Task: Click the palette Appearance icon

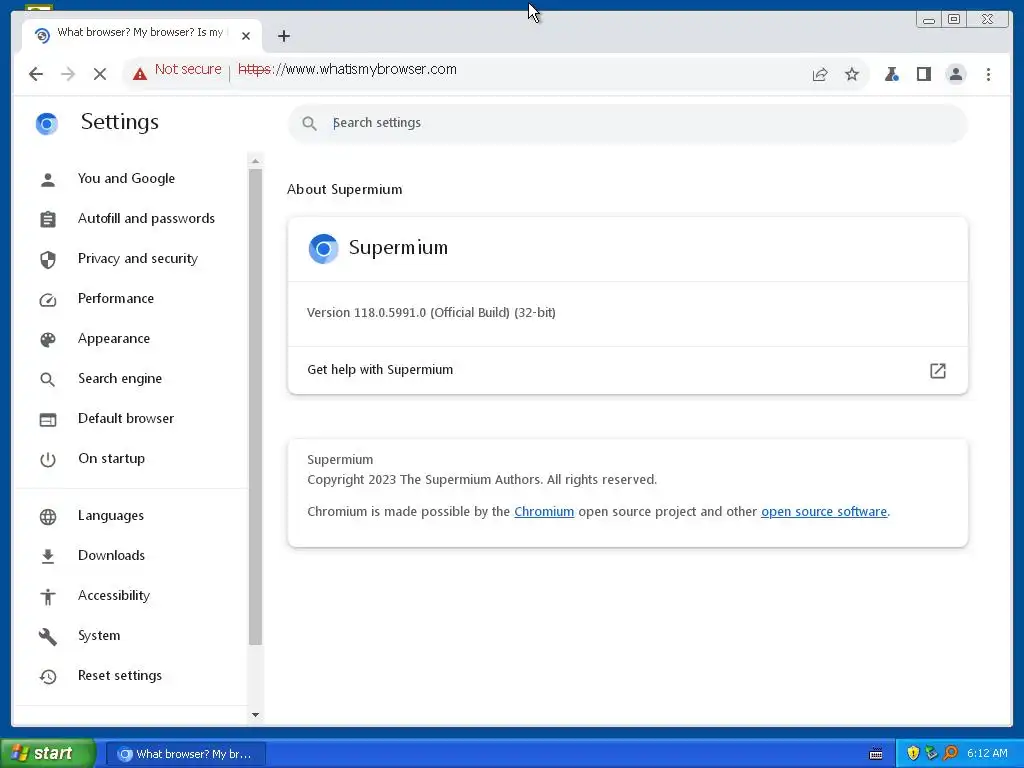Action: pyautogui.click(x=48, y=340)
